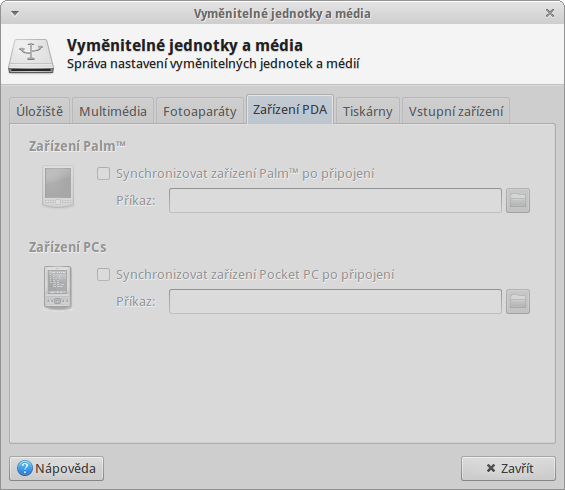Open the Fotoaparáty tab
Screen dimensions: 565x490
point(200,111)
